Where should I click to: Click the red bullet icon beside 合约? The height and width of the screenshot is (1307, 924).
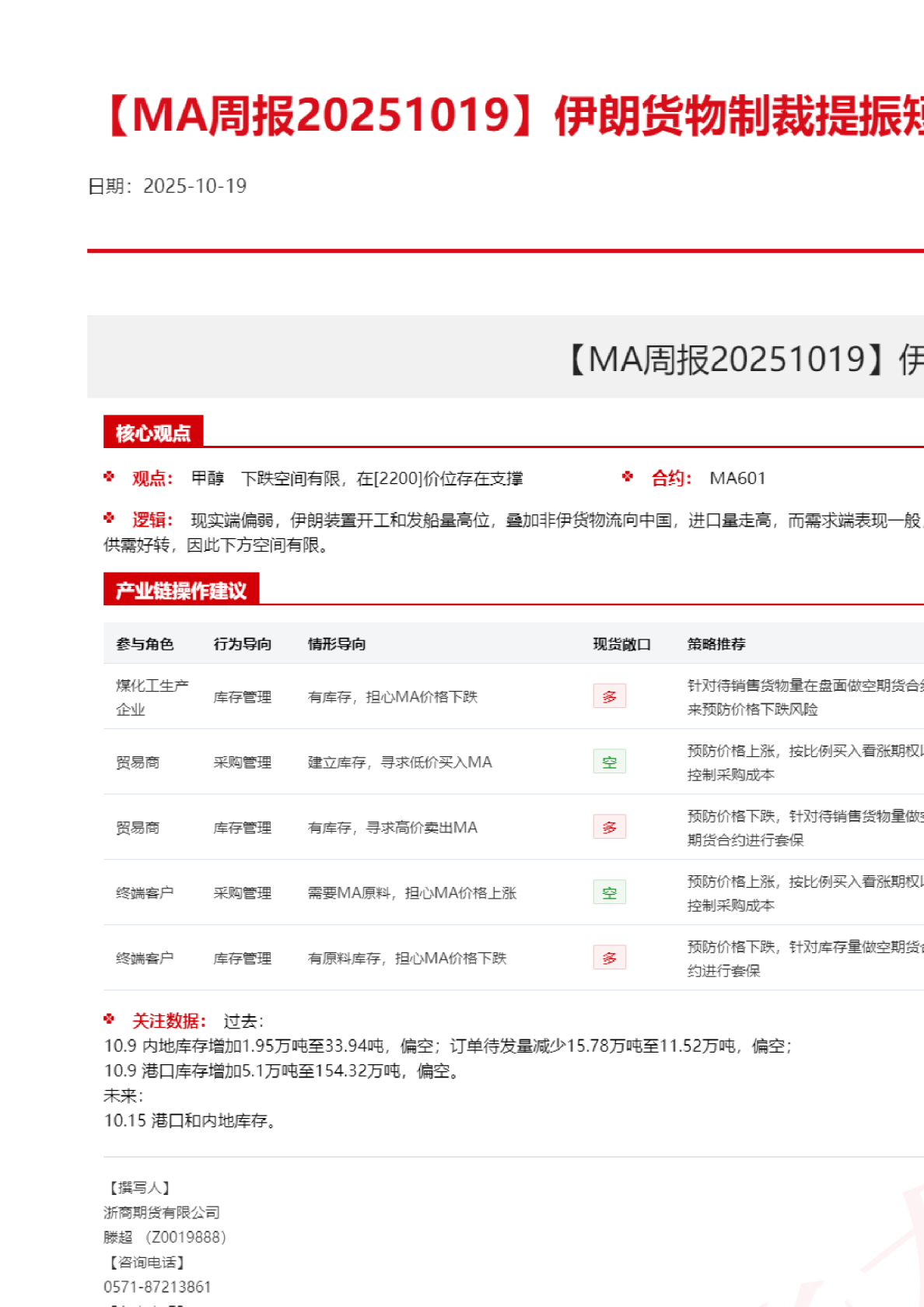[x=628, y=477]
